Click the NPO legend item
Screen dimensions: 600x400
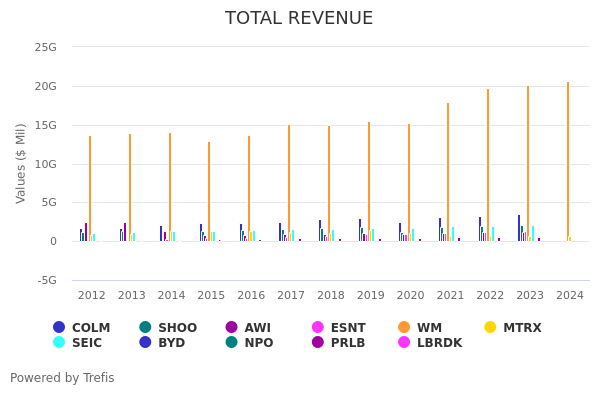[x=250, y=343]
